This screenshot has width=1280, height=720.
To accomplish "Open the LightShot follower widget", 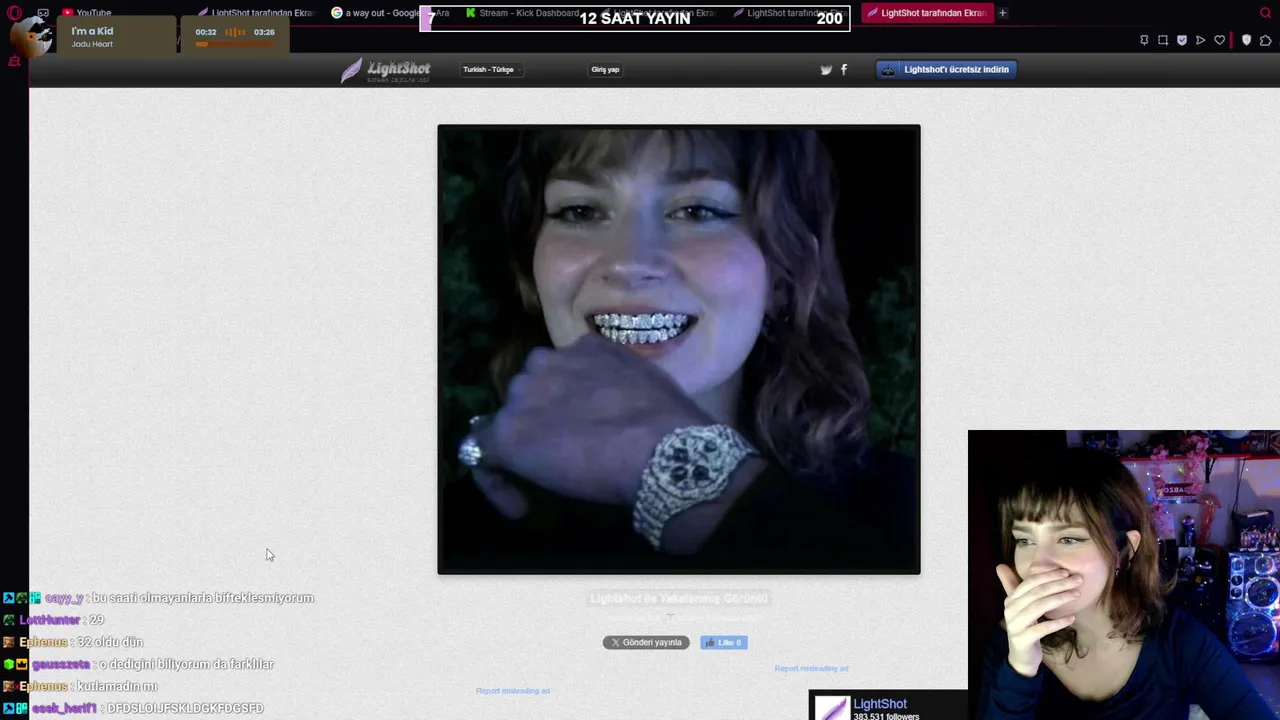I will click(888, 706).
